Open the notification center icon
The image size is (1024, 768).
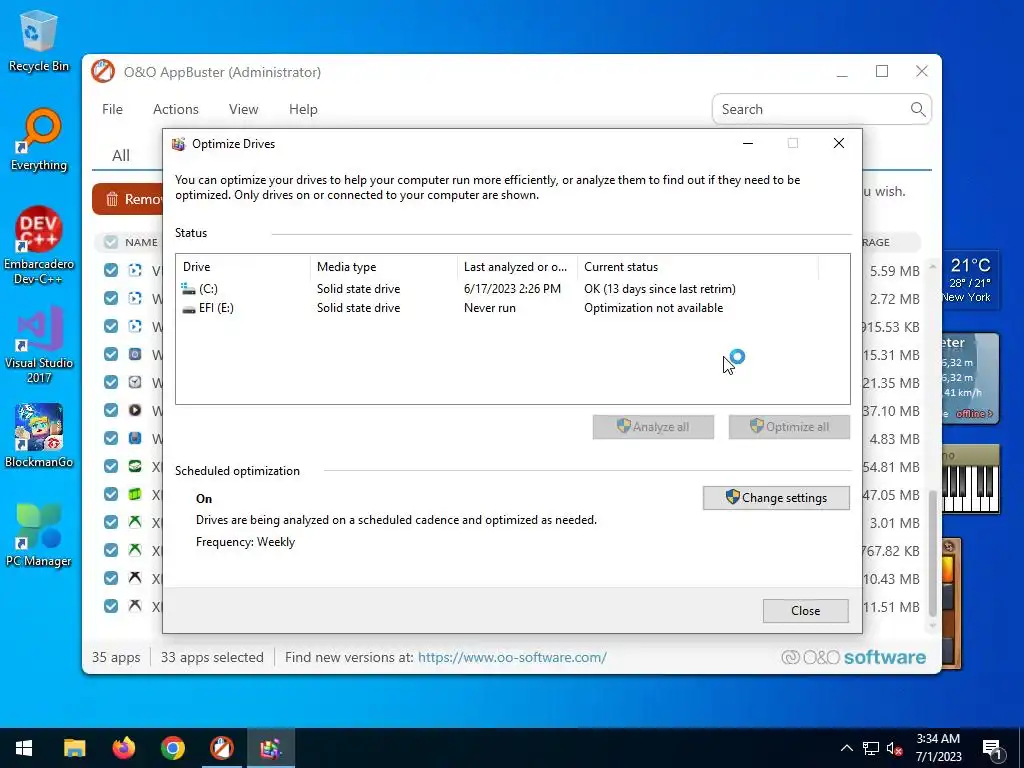992,748
